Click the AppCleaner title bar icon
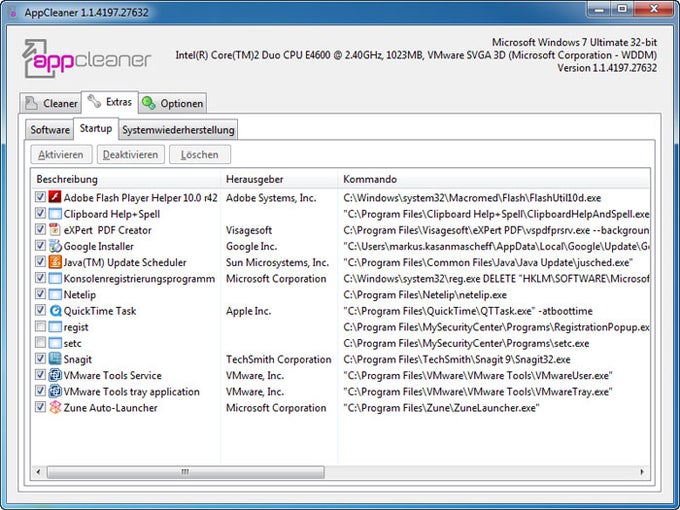The width and height of the screenshot is (680, 510). [x=13, y=12]
